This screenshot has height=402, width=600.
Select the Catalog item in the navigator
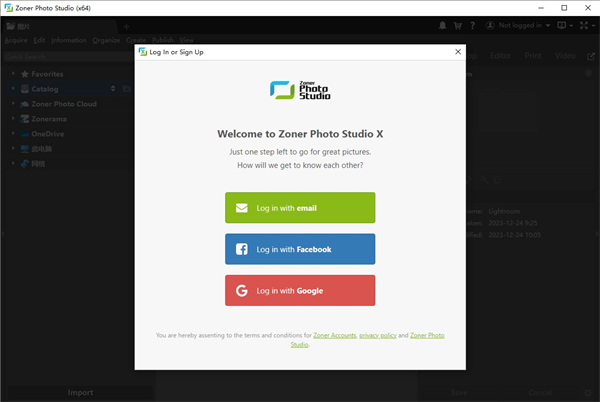tap(45, 89)
